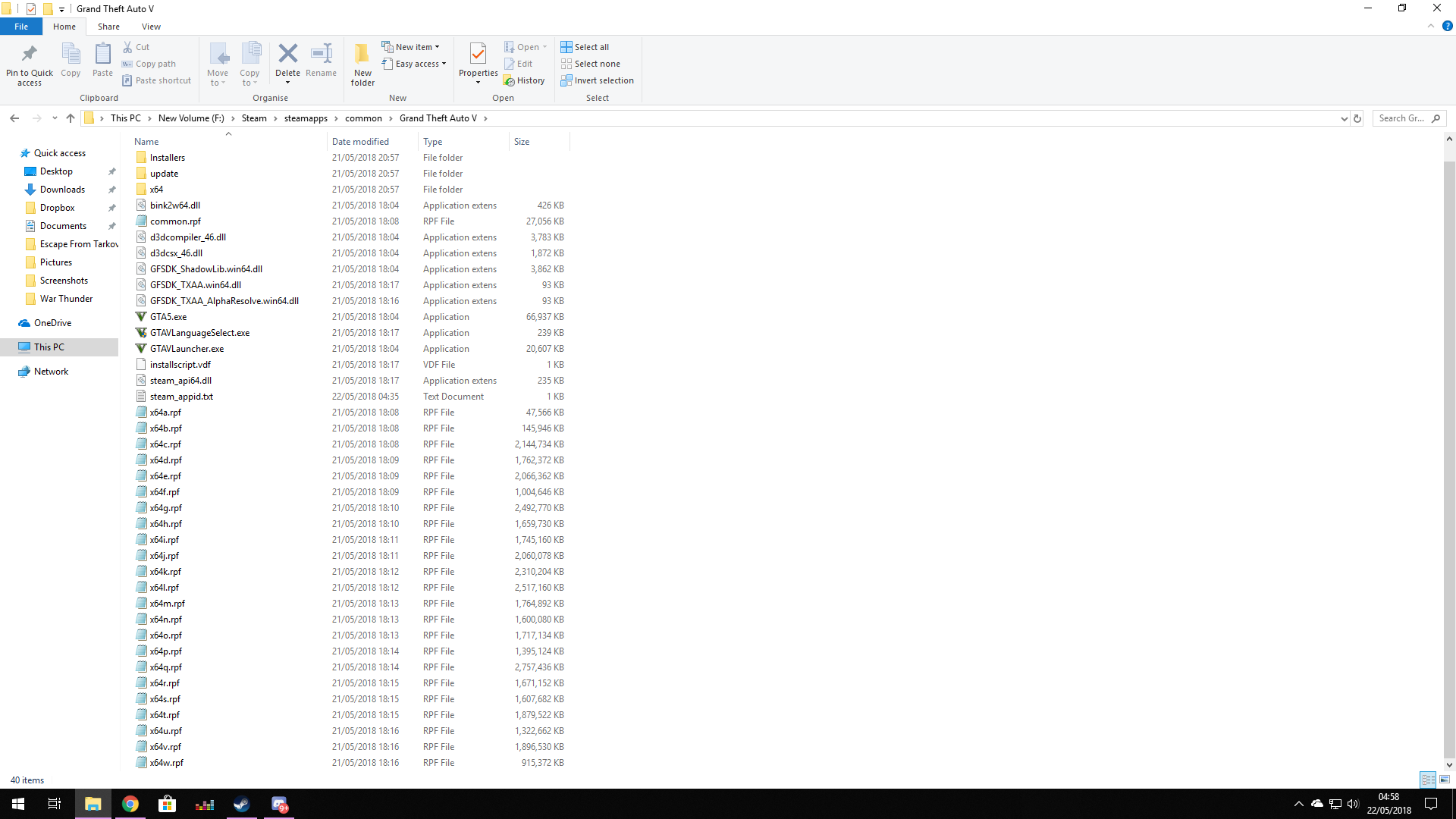Show hidden system tray icons

tap(1298, 804)
